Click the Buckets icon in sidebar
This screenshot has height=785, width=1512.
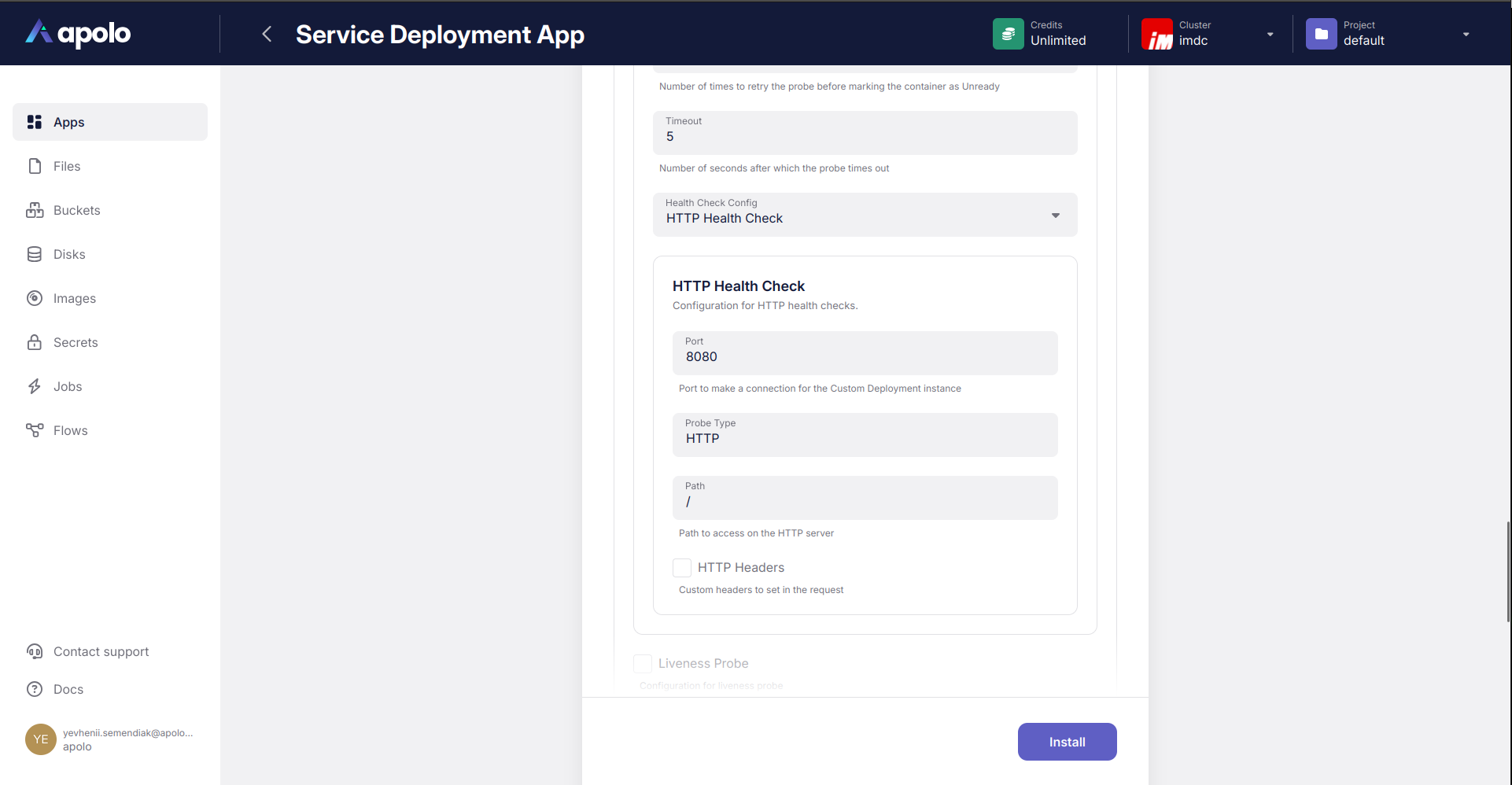pyautogui.click(x=35, y=210)
